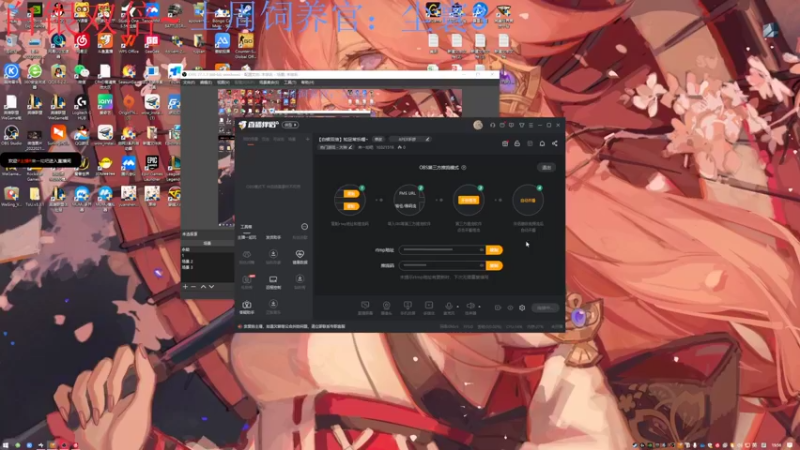The image size is (800, 450).
Task: Toggle stream key visibility eye
Action: coord(481,265)
